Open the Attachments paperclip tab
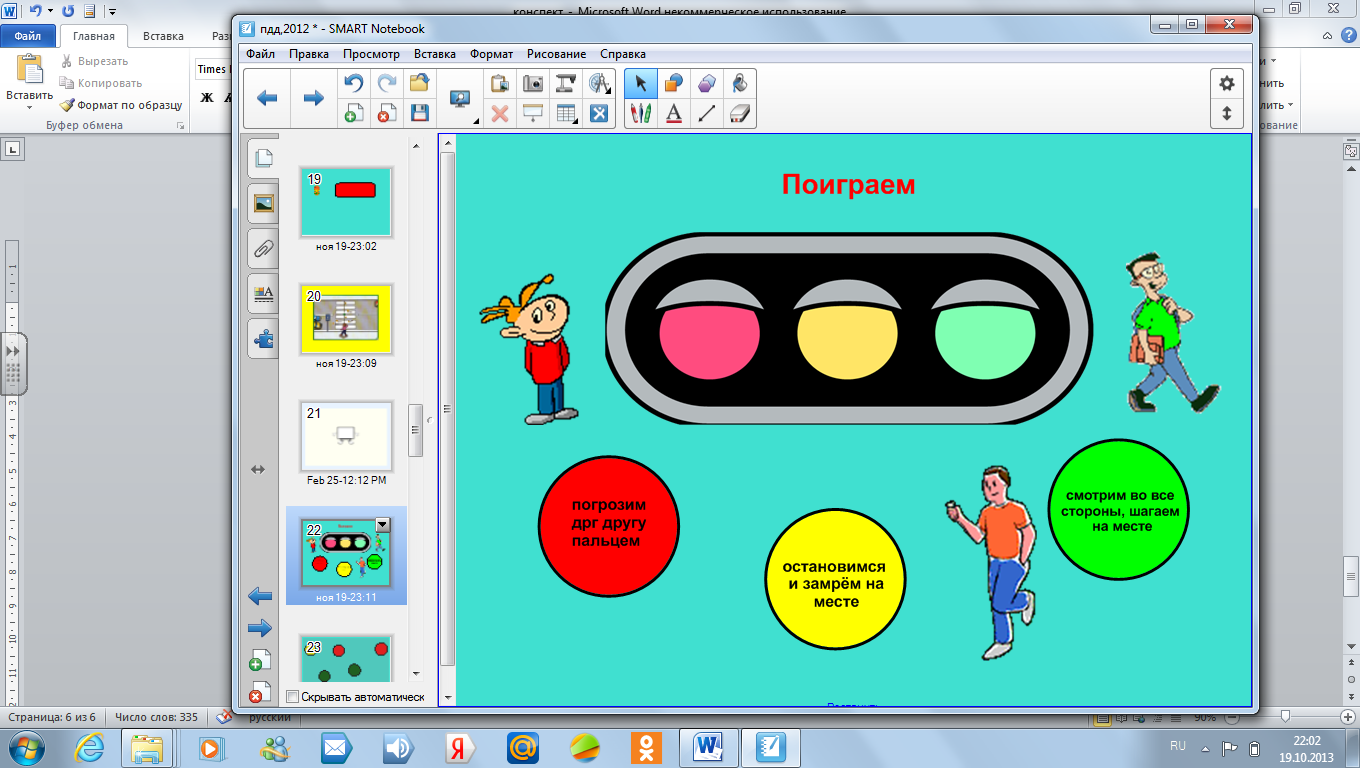The width and height of the screenshot is (1360, 768). pos(263,248)
